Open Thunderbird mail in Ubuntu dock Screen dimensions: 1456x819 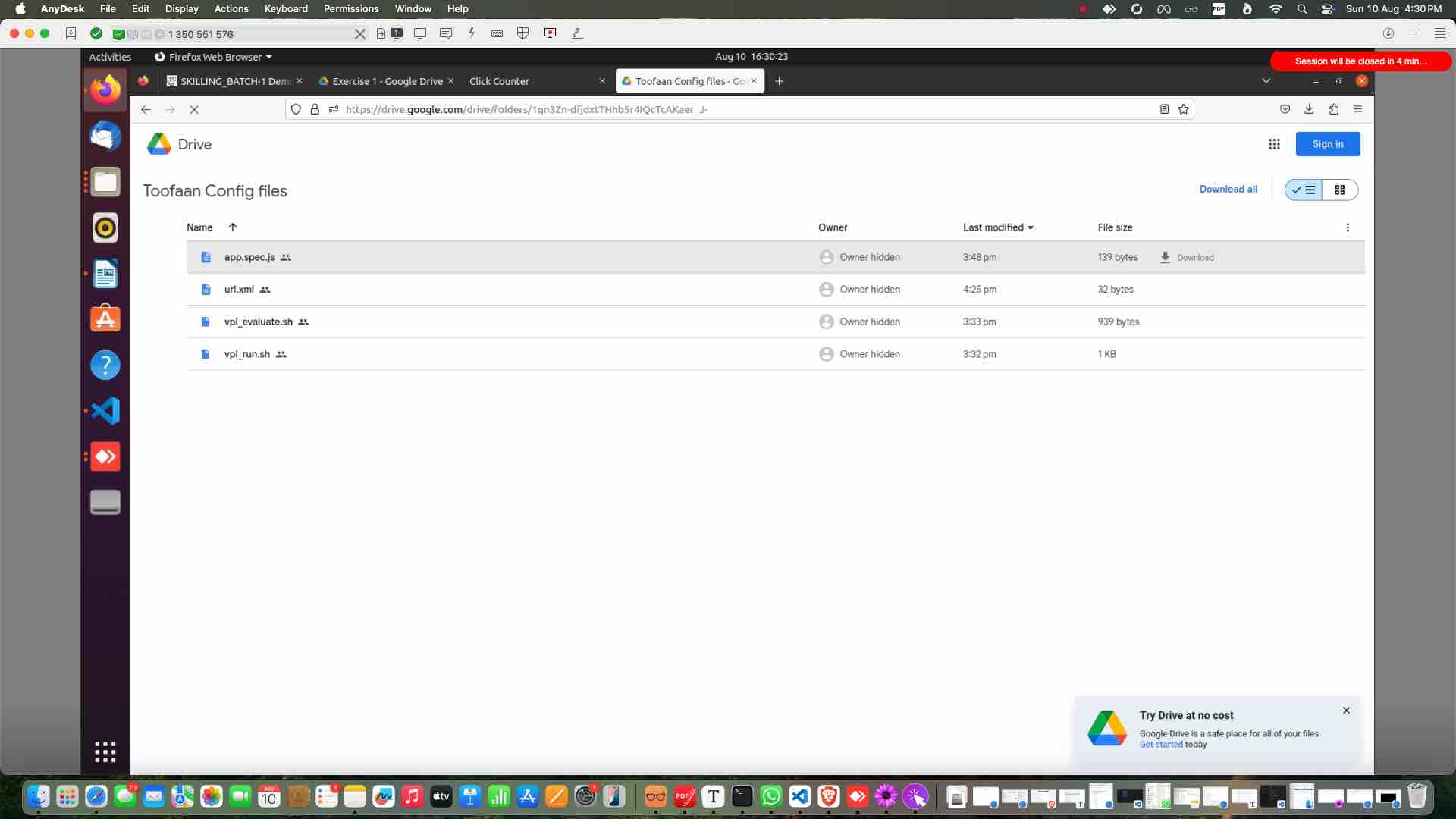(105, 136)
